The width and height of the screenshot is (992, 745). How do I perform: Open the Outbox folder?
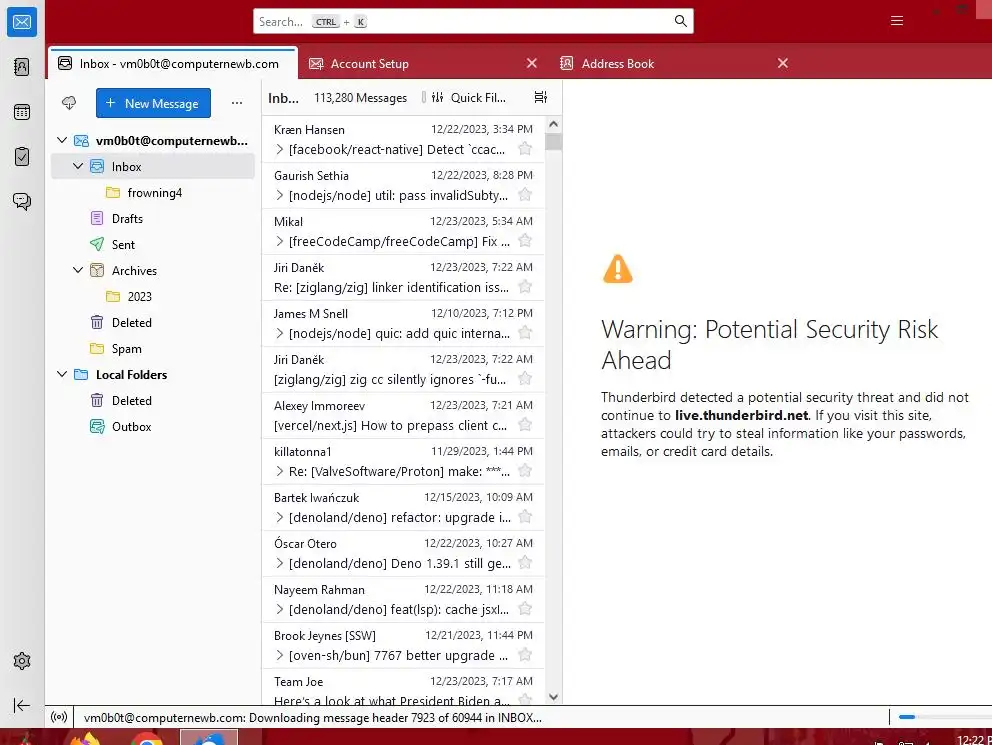(x=152, y=427)
